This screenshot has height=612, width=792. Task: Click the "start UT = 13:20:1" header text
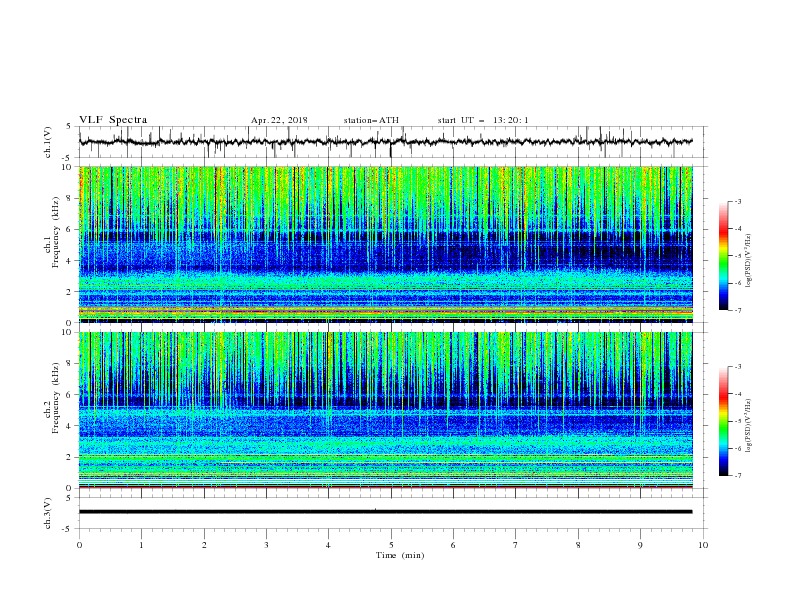[x=483, y=120]
